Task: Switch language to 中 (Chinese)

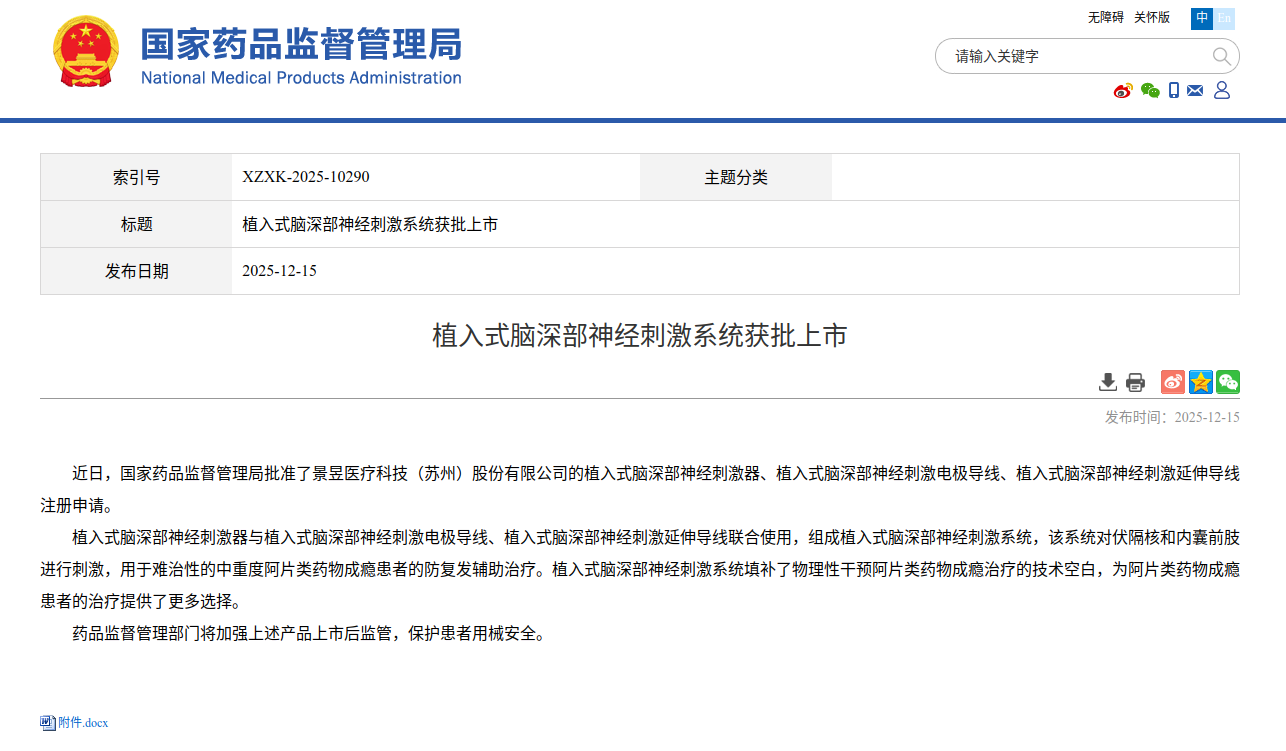Action: point(1201,18)
